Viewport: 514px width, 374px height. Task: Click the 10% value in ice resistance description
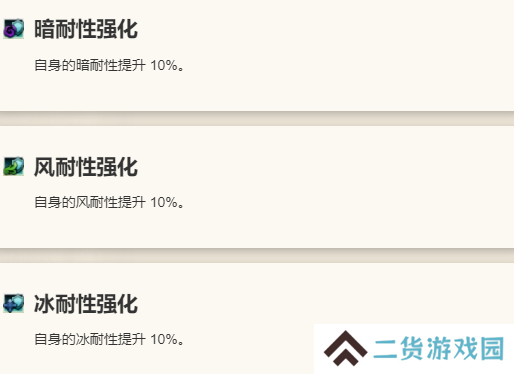[x=164, y=340]
